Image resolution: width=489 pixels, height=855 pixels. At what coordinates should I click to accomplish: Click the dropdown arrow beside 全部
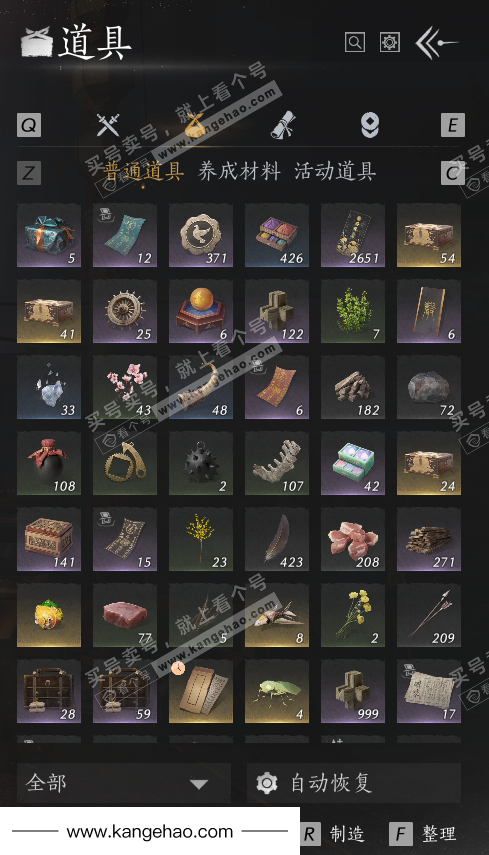[x=199, y=784]
